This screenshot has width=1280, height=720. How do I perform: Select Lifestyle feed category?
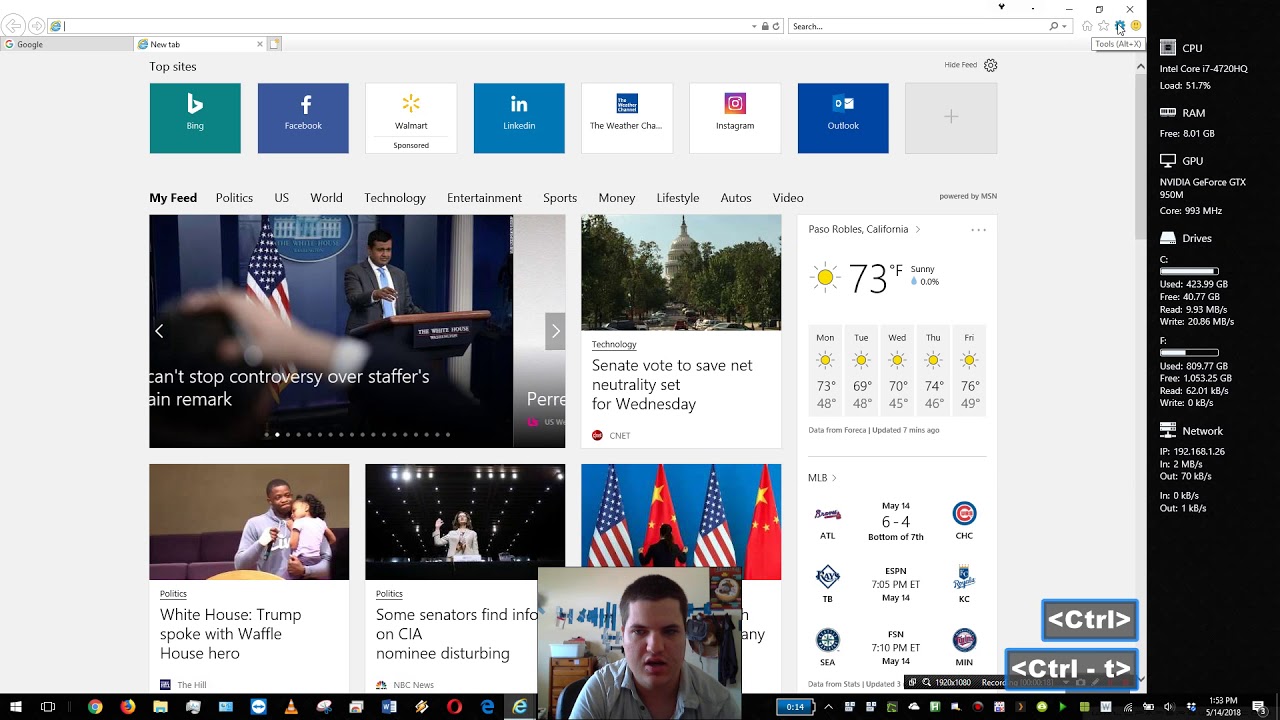678,198
